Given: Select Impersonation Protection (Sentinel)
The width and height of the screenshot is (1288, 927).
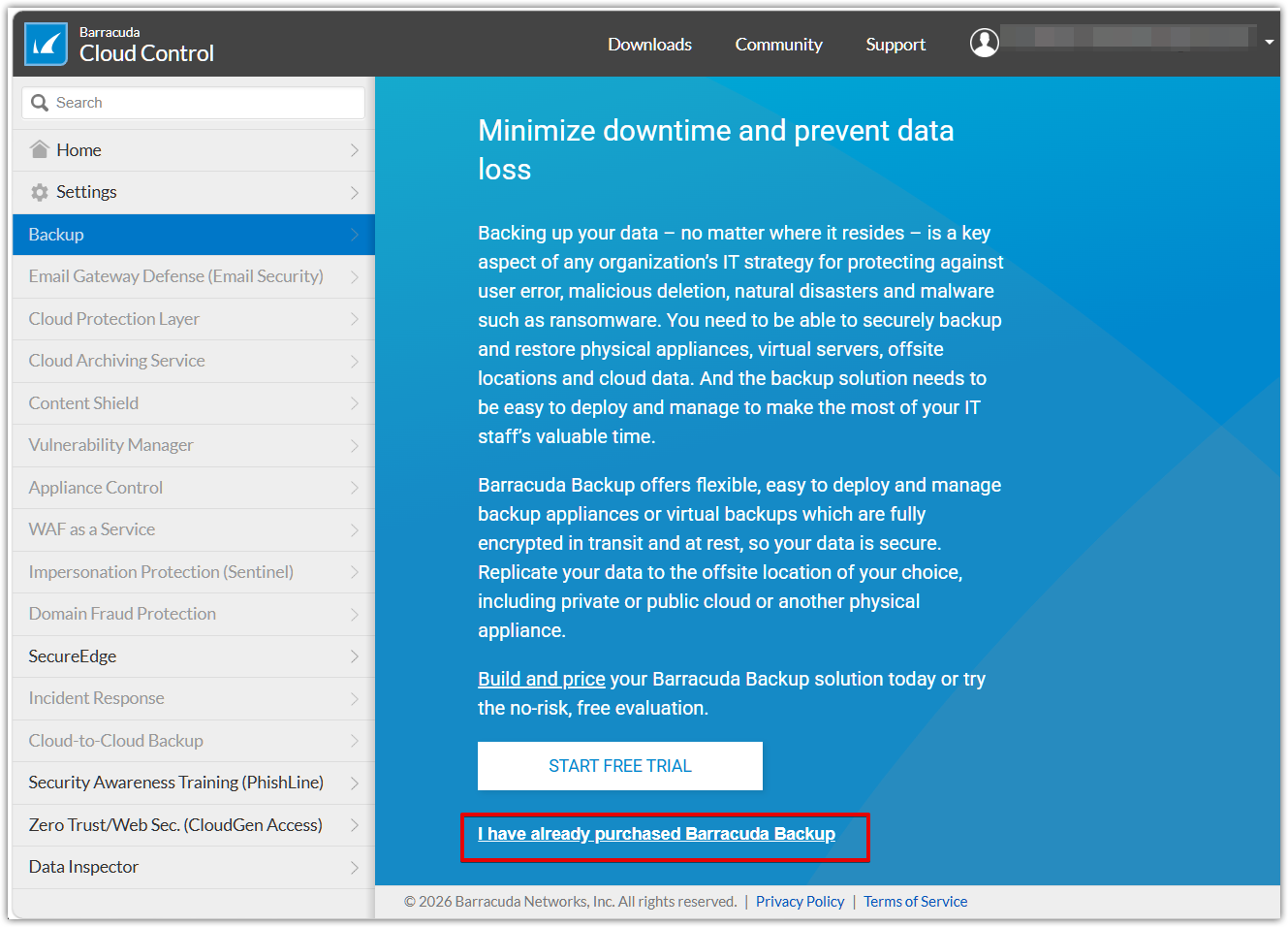Looking at the screenshot, I should [194, 572].
